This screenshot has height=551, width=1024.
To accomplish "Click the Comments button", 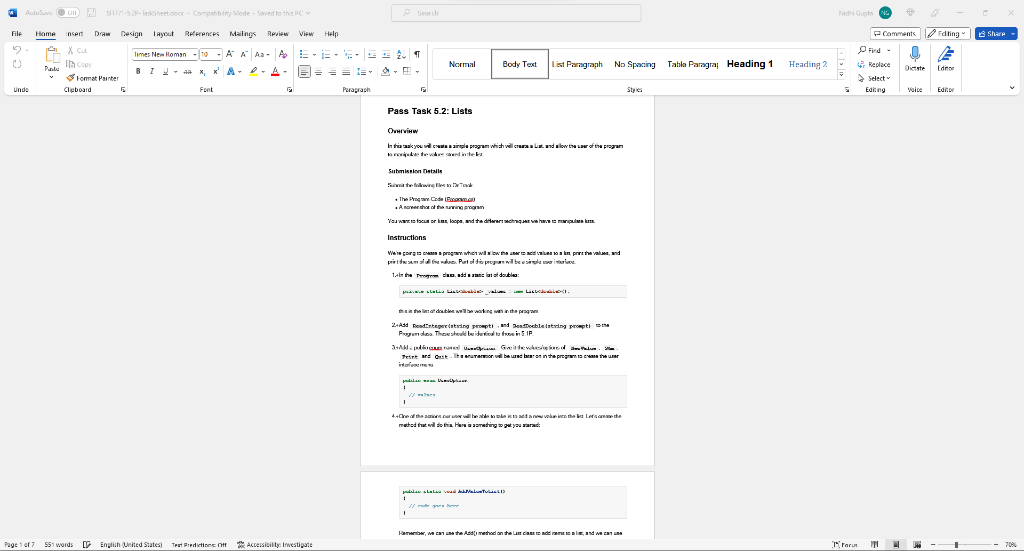I will click(895, 33).
